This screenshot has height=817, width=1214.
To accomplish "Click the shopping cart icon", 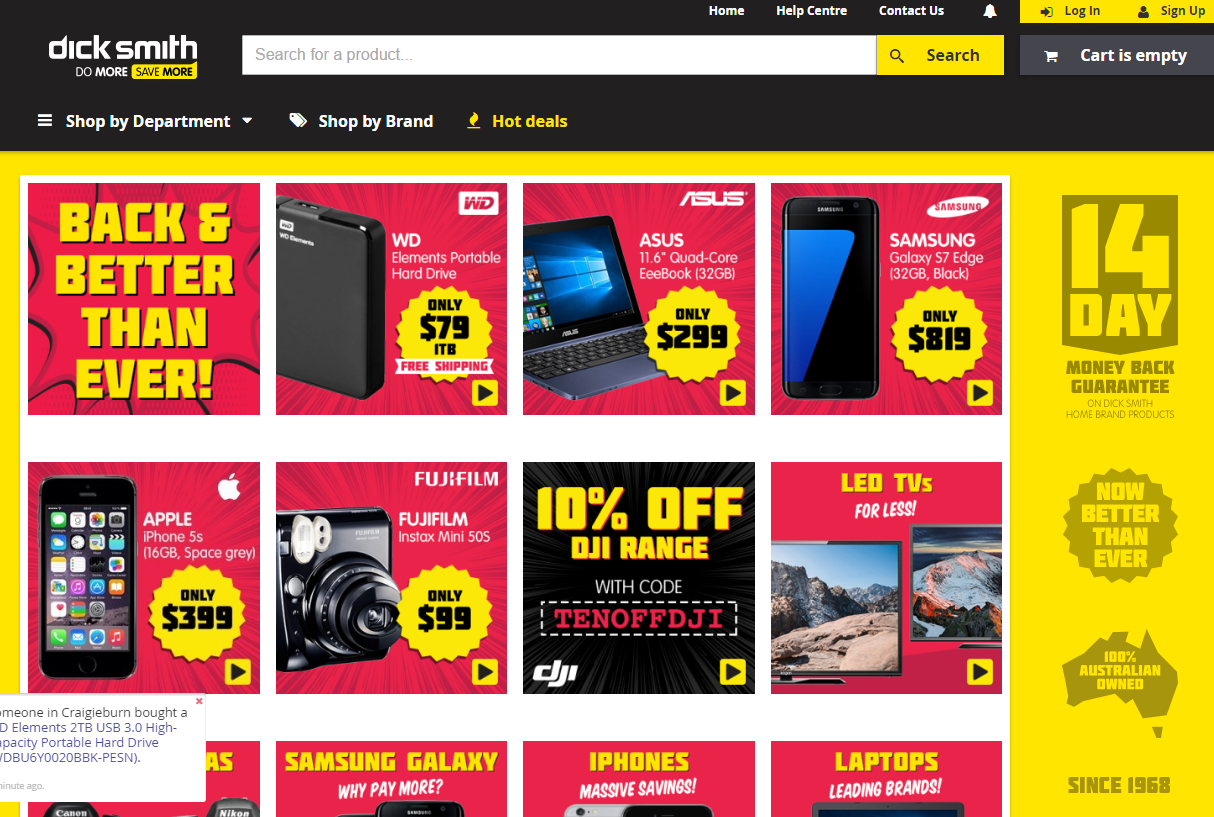I will click(1051, 56).
